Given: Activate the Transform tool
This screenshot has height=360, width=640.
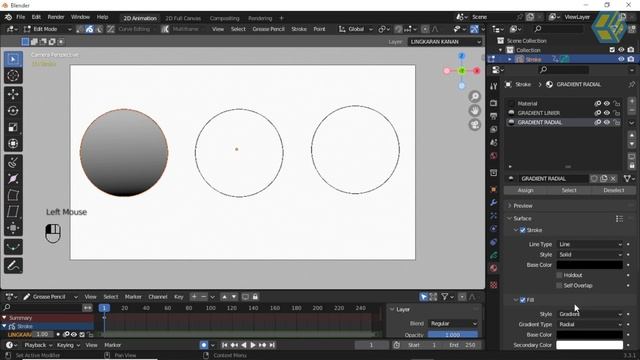Looking at the screenshot, I should coord(13,143).
